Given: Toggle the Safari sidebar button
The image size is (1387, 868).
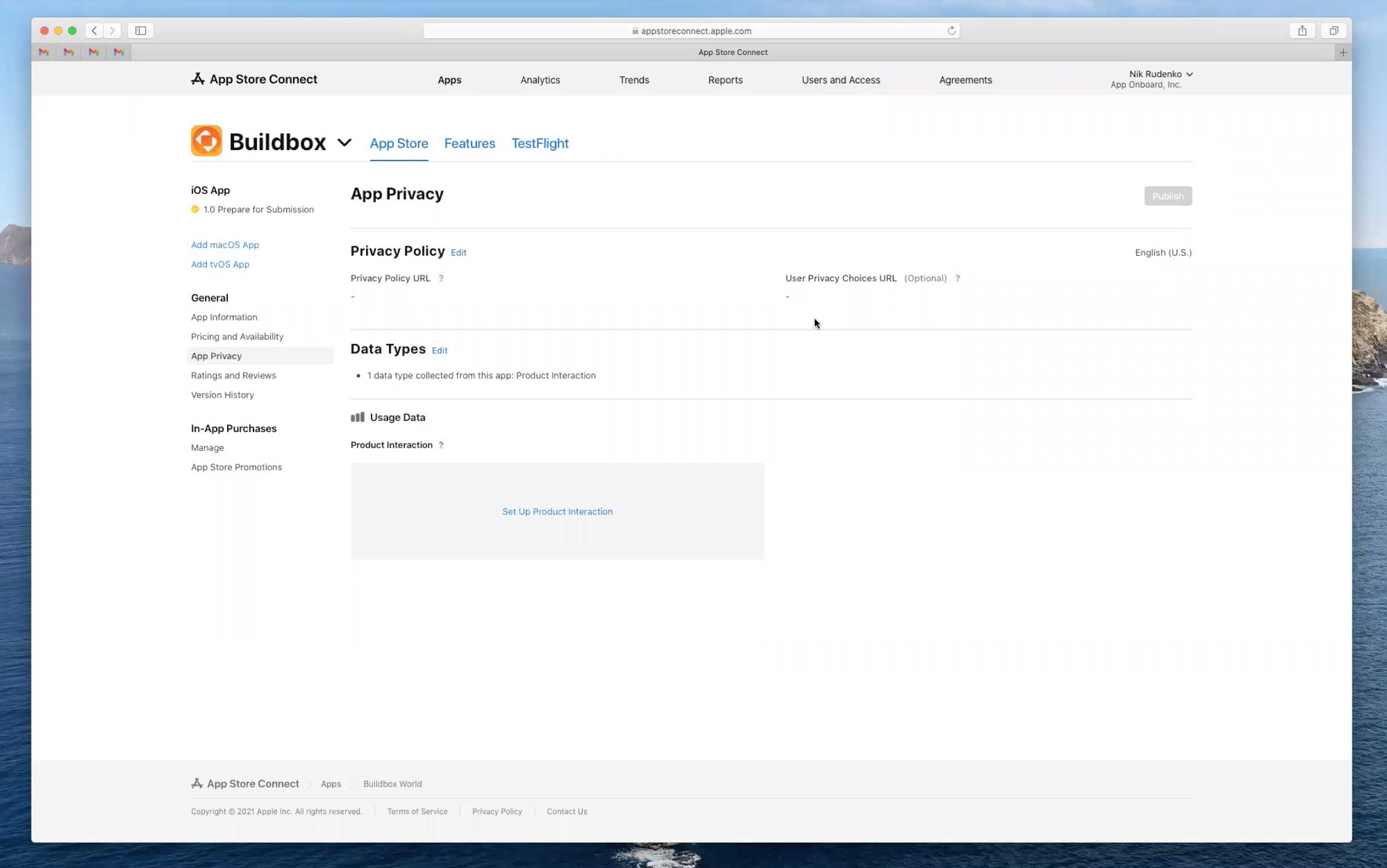Looking at the screenshot, I should coord(141,30).
